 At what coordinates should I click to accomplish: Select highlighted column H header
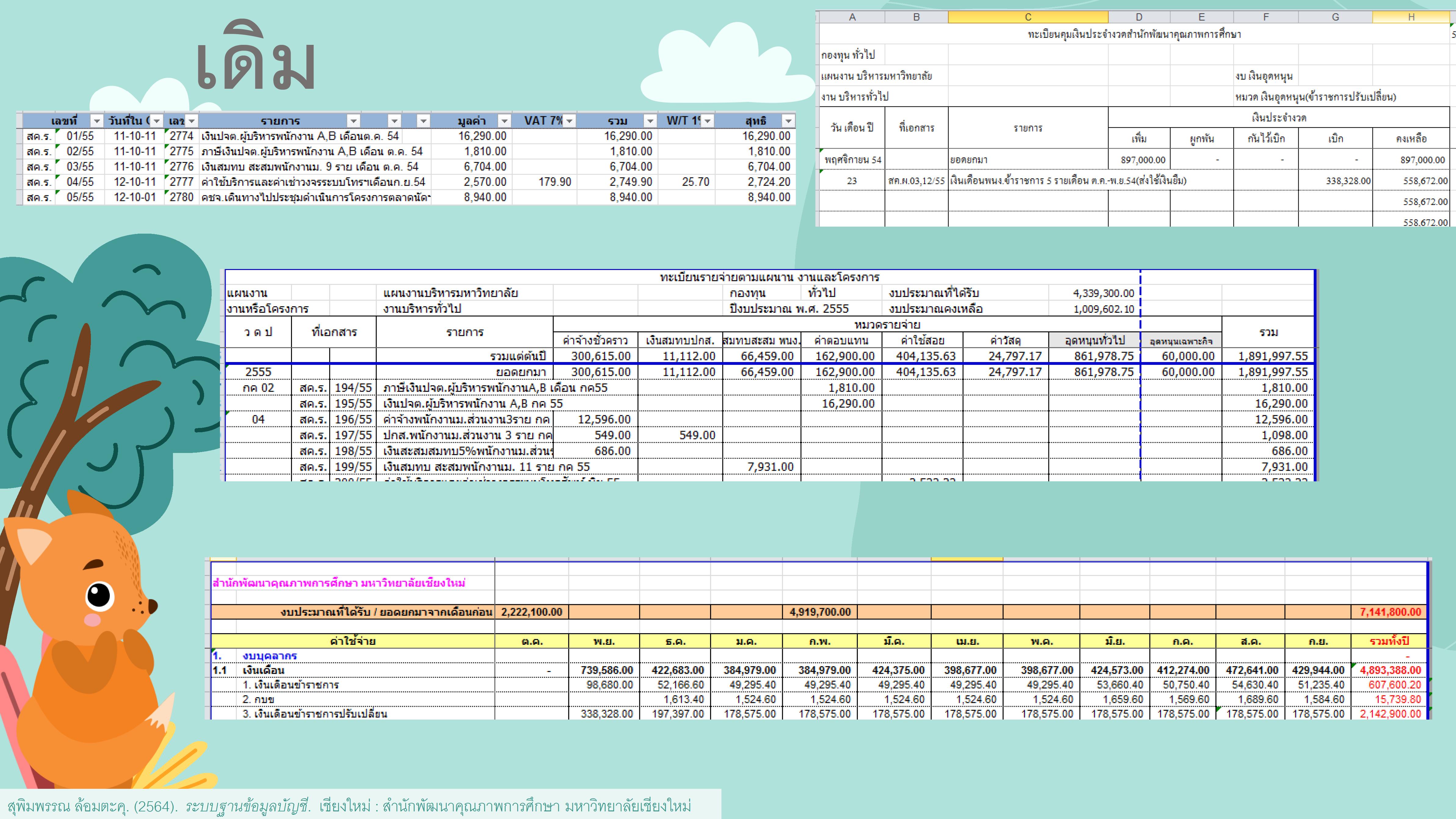click(x=1411, y=17)
